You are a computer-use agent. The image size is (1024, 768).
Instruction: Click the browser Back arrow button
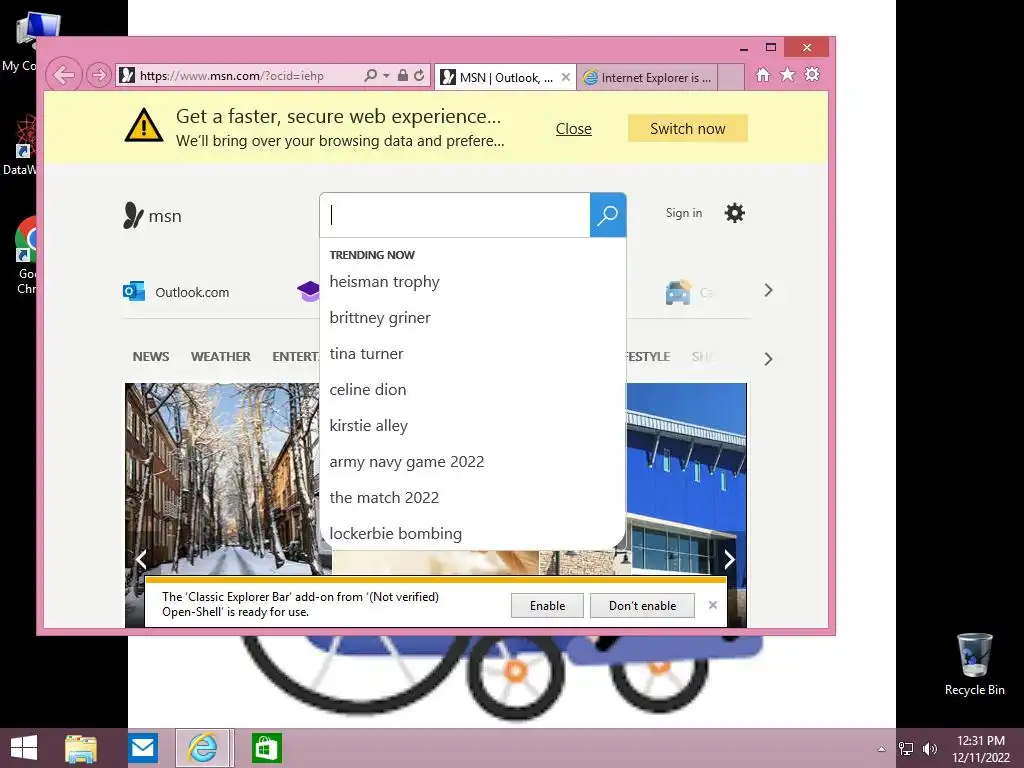tap(64, 75)
